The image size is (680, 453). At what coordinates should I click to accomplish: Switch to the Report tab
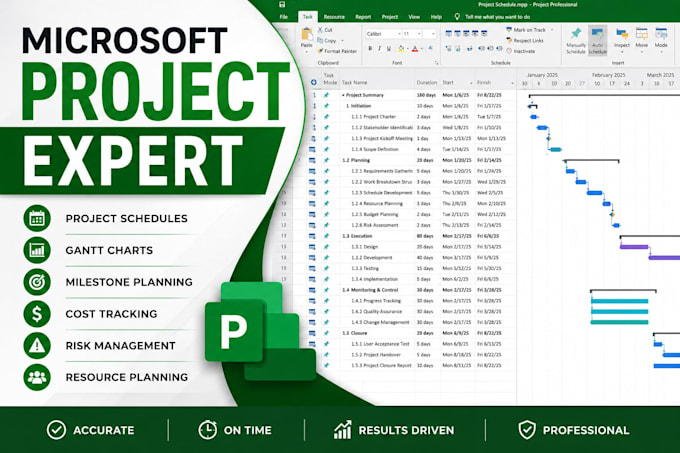363,17
